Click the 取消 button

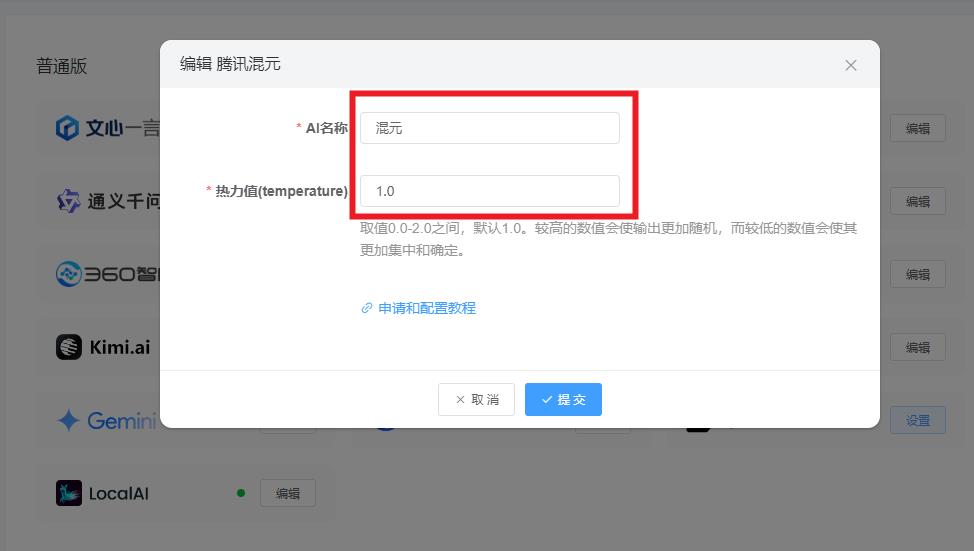476,399
